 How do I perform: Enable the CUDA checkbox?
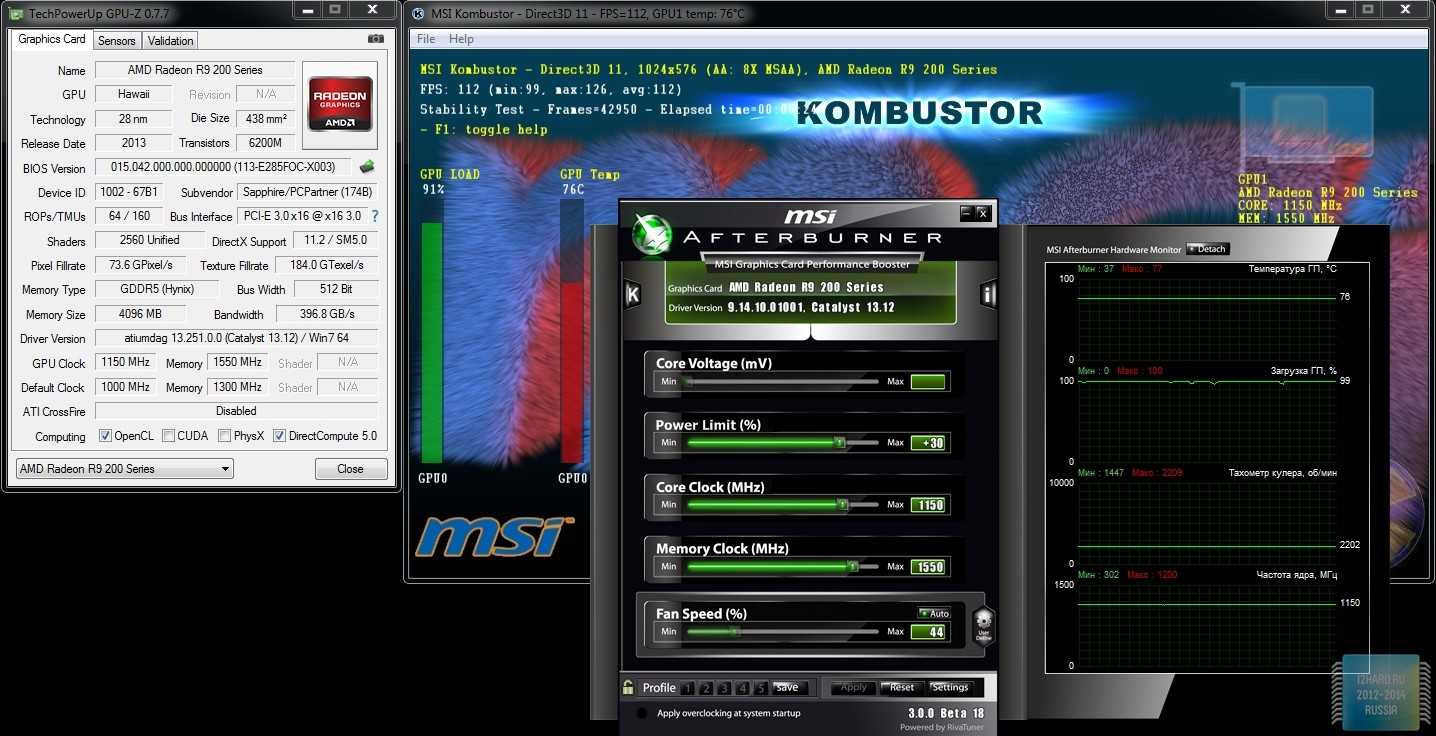click(x=168, y=436)
